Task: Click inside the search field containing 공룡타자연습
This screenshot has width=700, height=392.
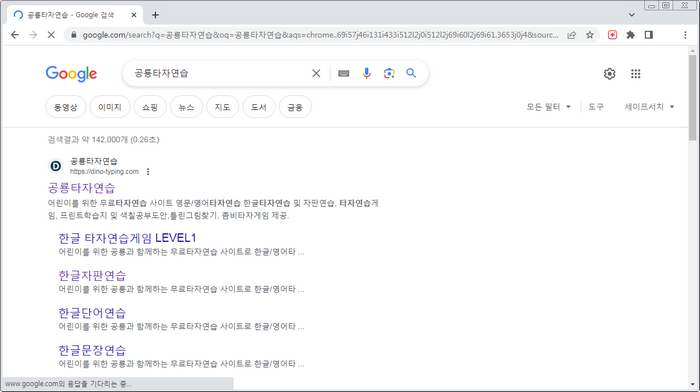Action: pyautogui.click(x=219, y=73)
